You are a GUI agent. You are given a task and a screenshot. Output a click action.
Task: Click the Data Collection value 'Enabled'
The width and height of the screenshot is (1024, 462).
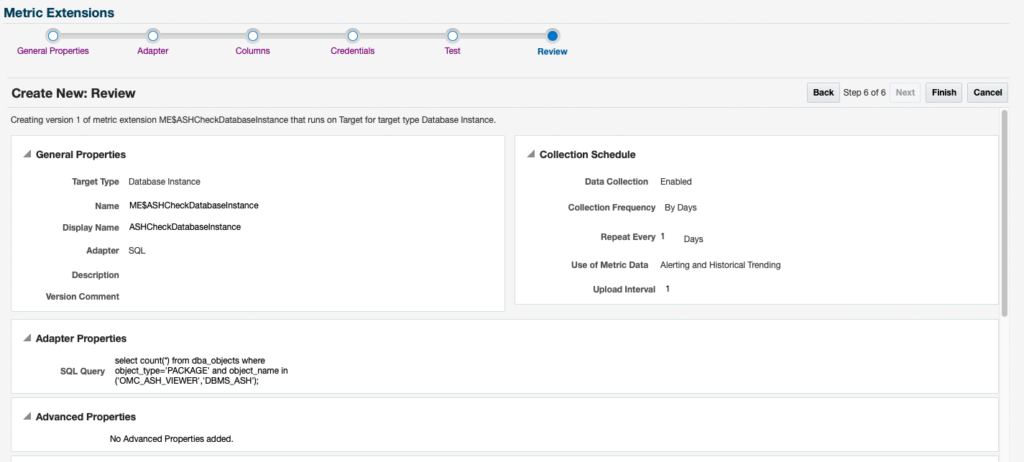point(676,182)
